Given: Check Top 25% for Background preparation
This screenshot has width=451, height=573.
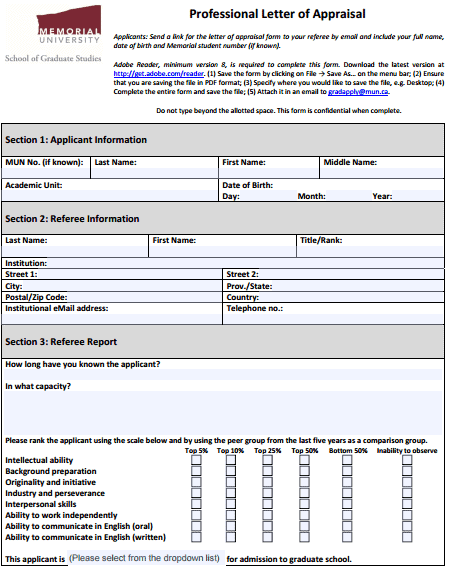Looking at the screenshot, I should click(268, 471).
